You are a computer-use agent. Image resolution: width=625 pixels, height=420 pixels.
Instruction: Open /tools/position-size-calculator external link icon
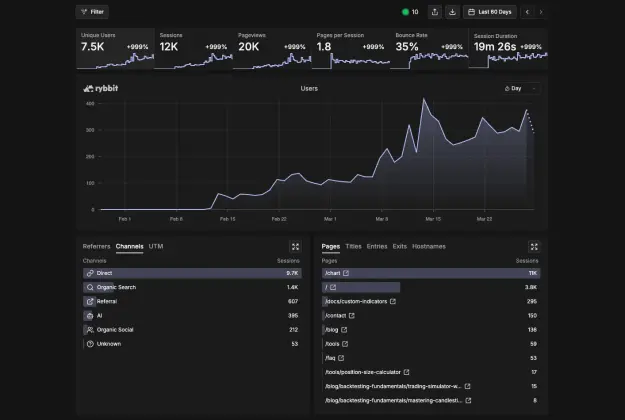(x=406, y=372)
